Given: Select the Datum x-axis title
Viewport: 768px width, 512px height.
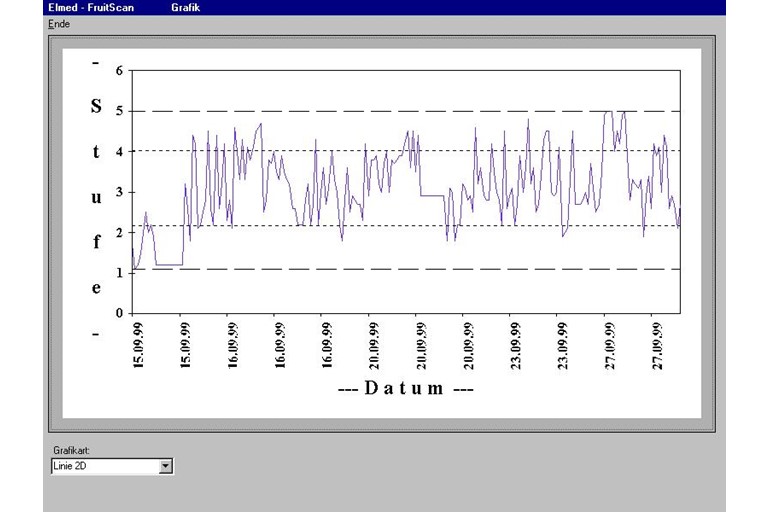Looking at the screenshot, I should click(x=405, y=388).
